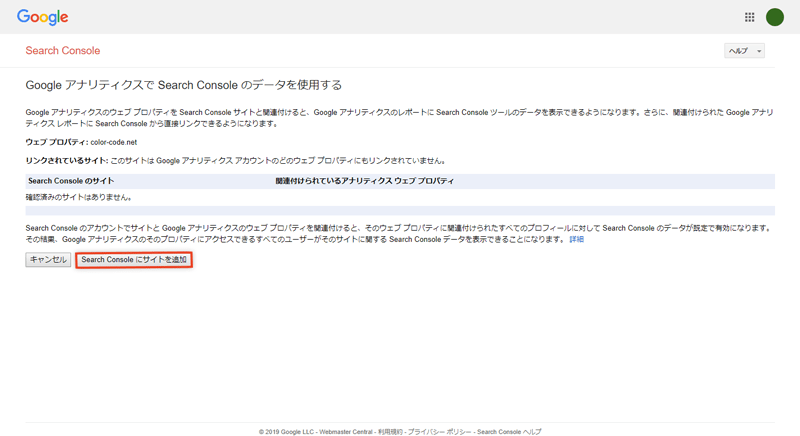Open the 詳細 link
This screenshot has width=800, height=436.
click(577, 239)
